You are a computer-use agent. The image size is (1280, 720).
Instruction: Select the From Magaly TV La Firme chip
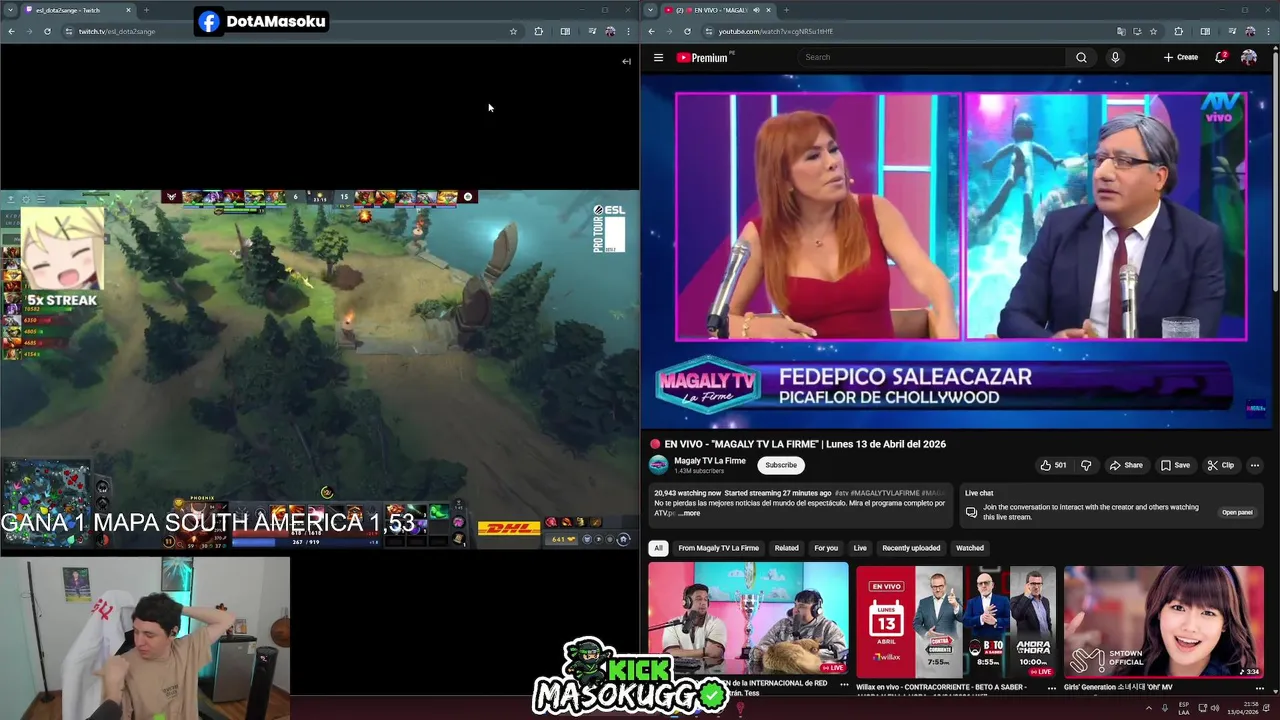[x=718, y=548]
